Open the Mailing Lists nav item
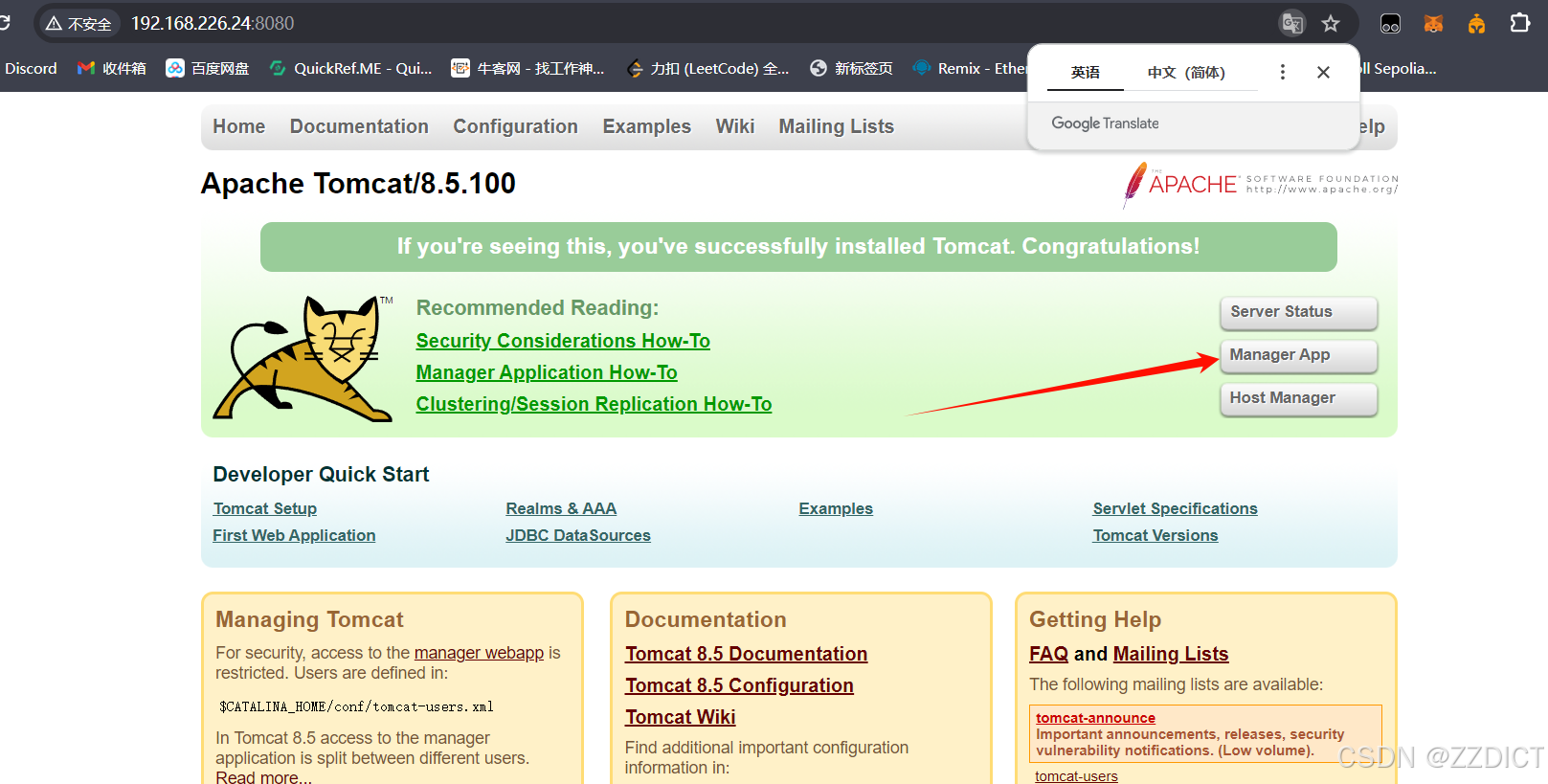The height and width of the screenshot is (784, 1548). (x=836, y=126)
